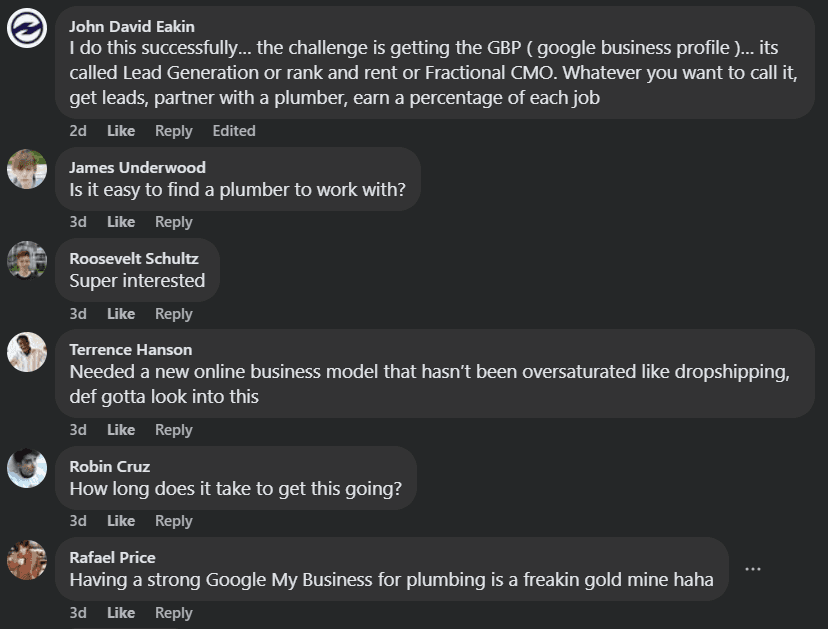Open John David Eakin's profile picture
The width and height of the screenshot is (828, 629).
pyautogui.click(x=27, y=28)
